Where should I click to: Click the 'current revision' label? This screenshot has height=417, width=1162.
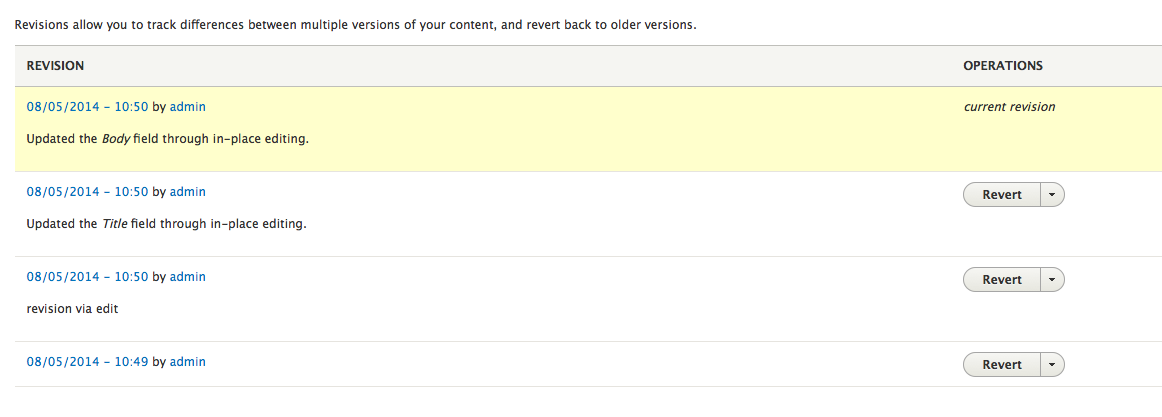coord(1009,107)
